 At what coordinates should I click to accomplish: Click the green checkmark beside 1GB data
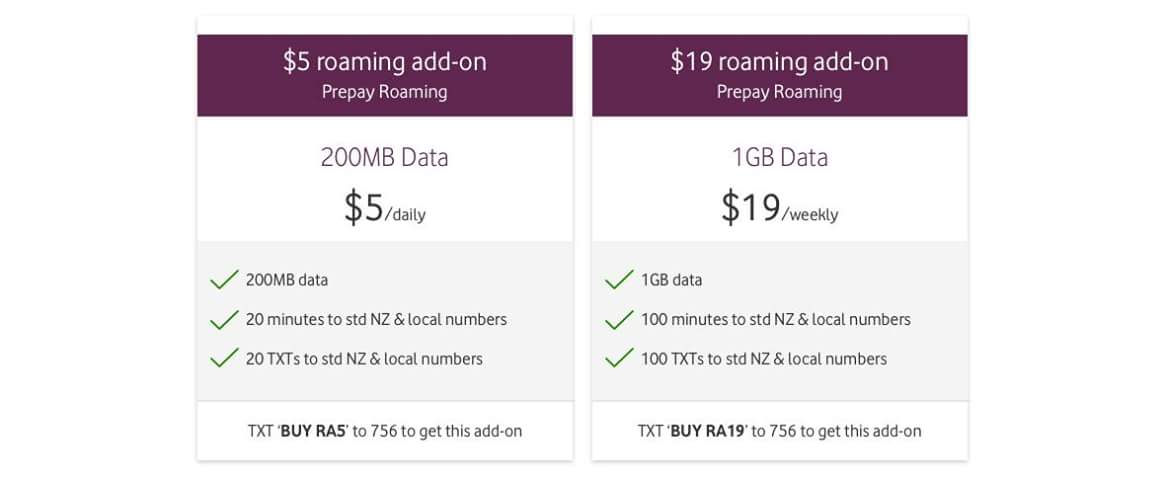point(619,280)
